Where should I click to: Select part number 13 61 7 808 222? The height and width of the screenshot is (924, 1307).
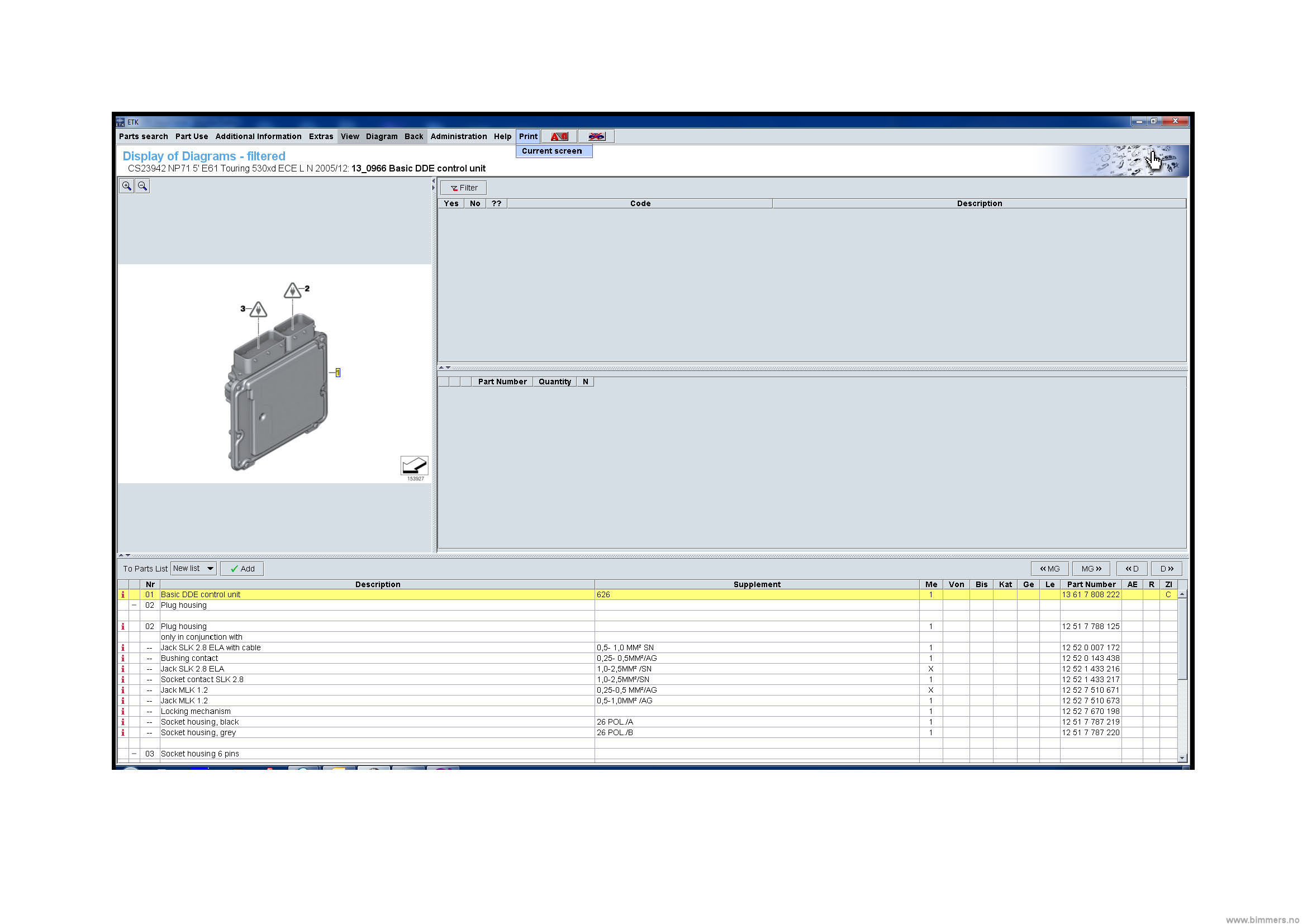pos(1090,594)
